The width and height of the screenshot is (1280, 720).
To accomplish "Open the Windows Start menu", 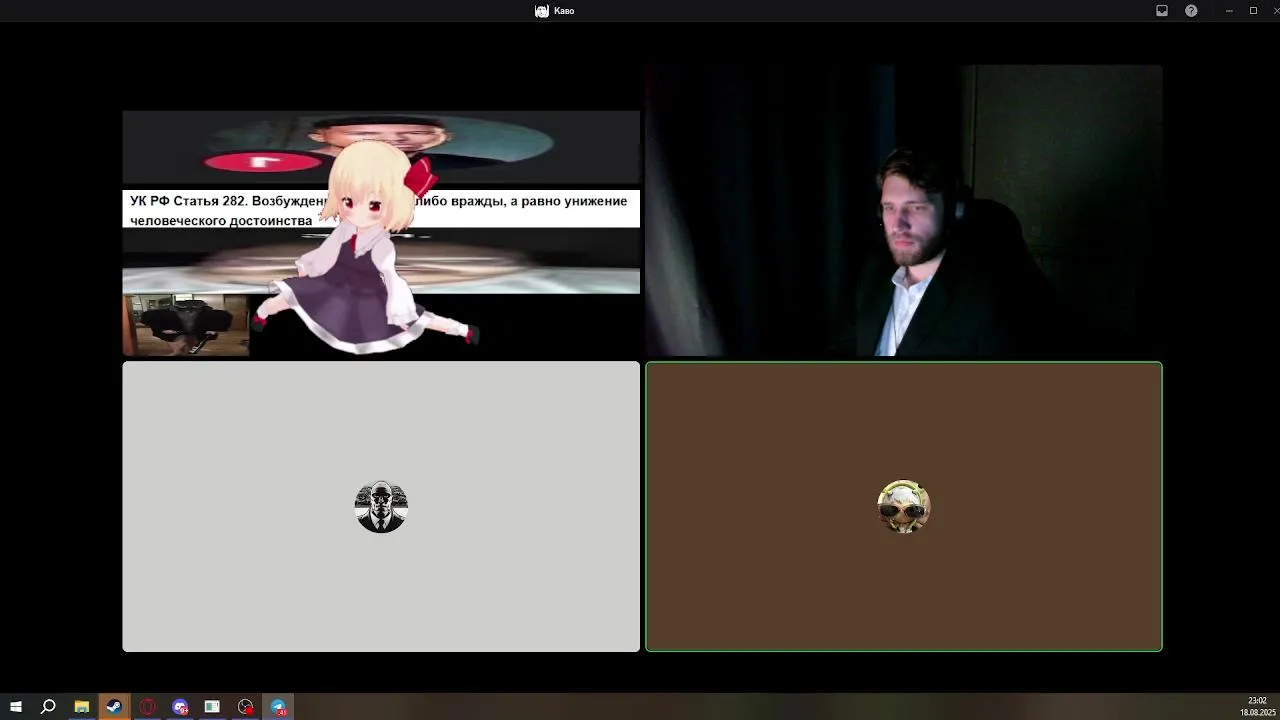I will tap(16, 707).
